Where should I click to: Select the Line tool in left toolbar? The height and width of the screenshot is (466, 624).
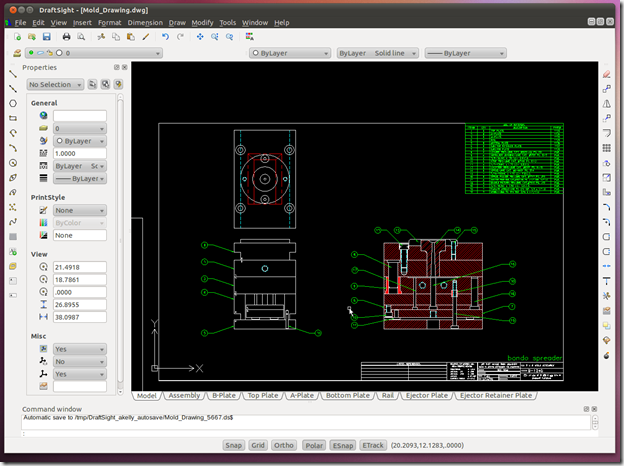13,74
